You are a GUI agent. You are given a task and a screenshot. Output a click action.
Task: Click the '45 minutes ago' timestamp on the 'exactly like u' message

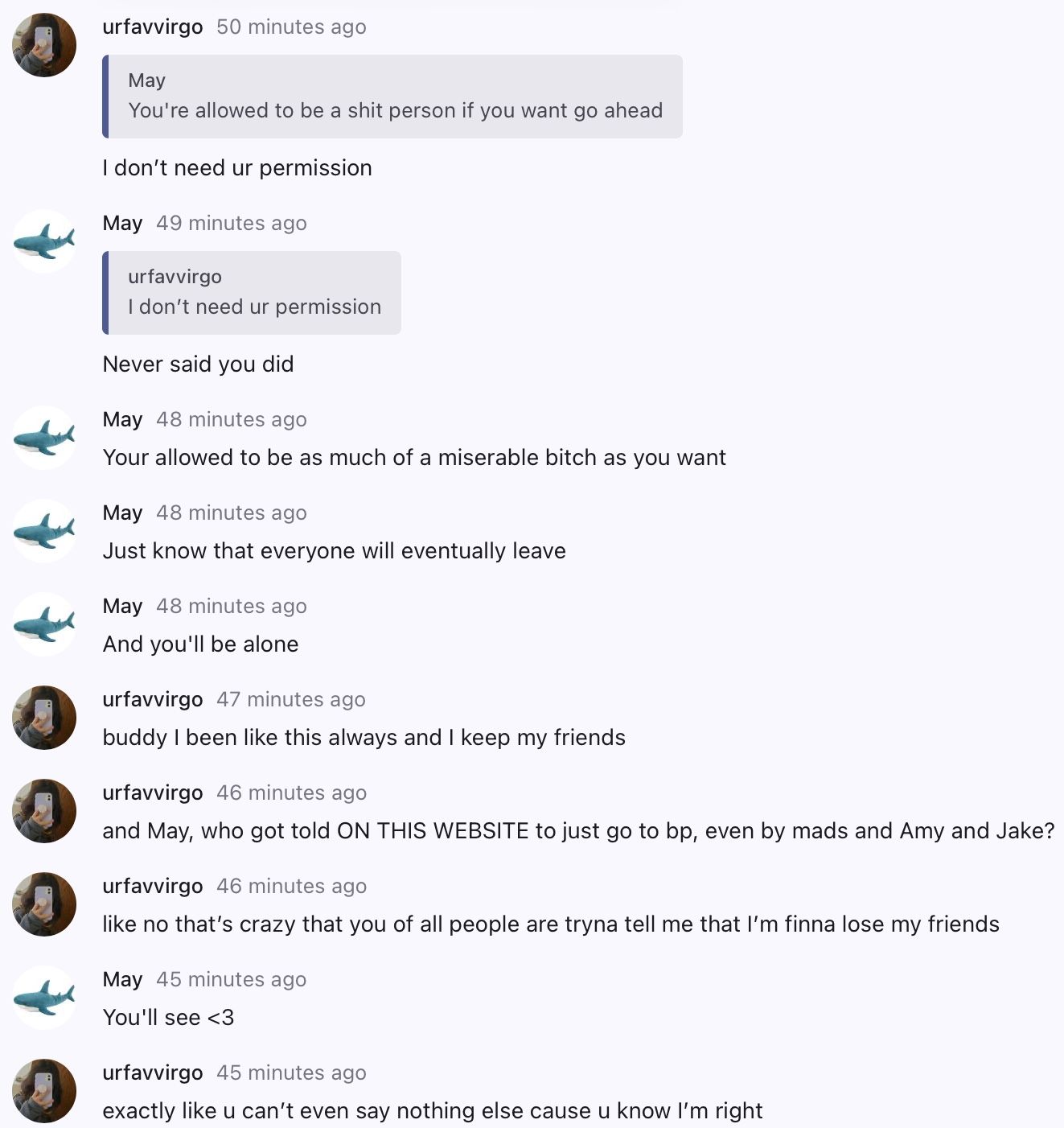pos(290,1072)
